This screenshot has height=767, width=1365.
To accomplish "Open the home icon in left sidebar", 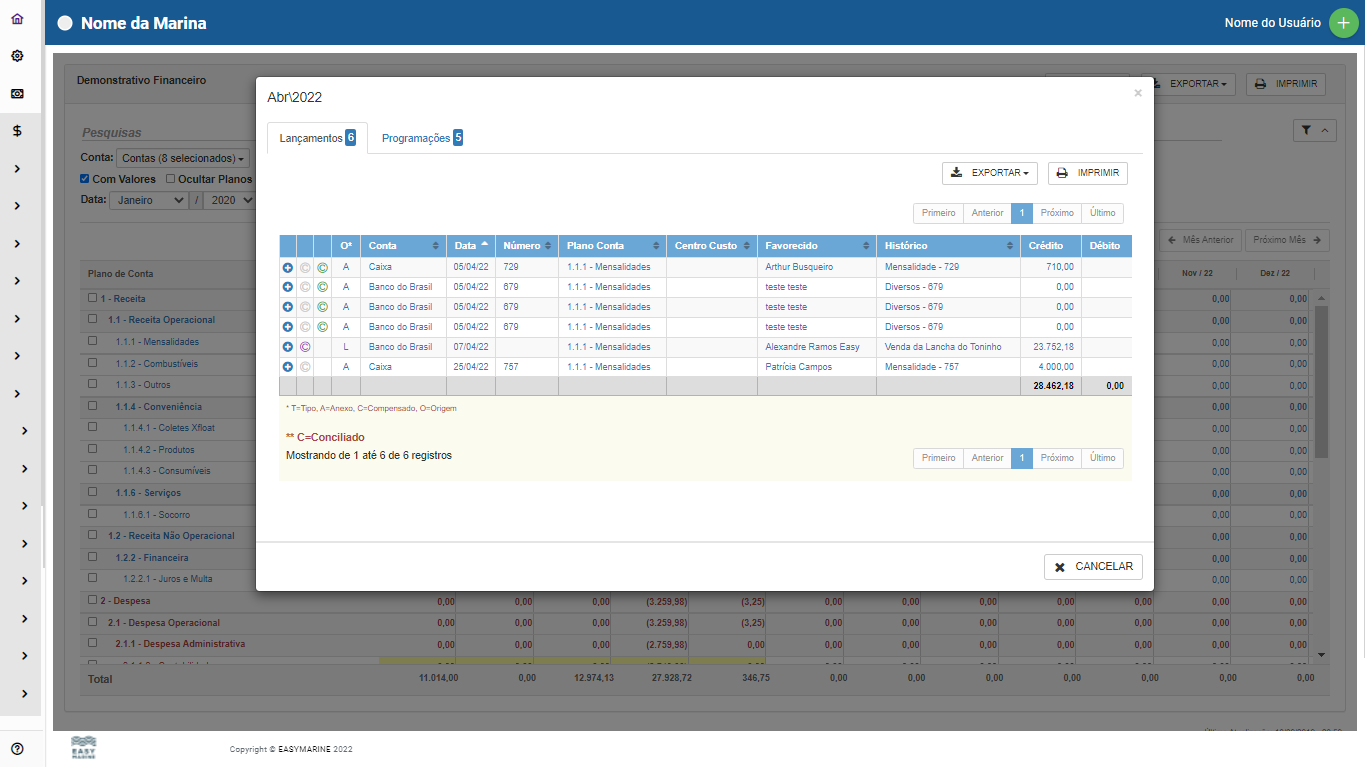I will 17,19.
